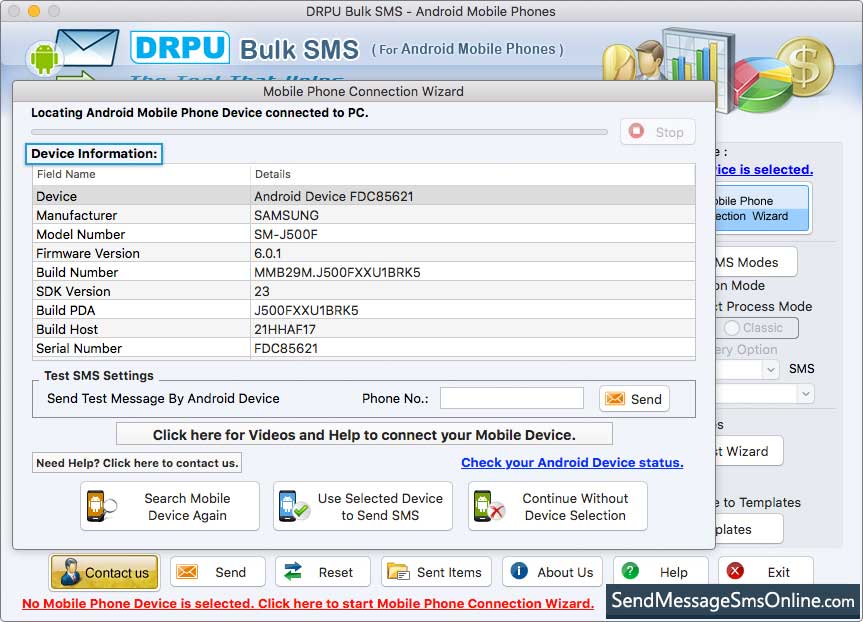Select the SDK Version row 23
Image resolution: width=863 pixels, height=622 pixels.
tap(364, 291)
